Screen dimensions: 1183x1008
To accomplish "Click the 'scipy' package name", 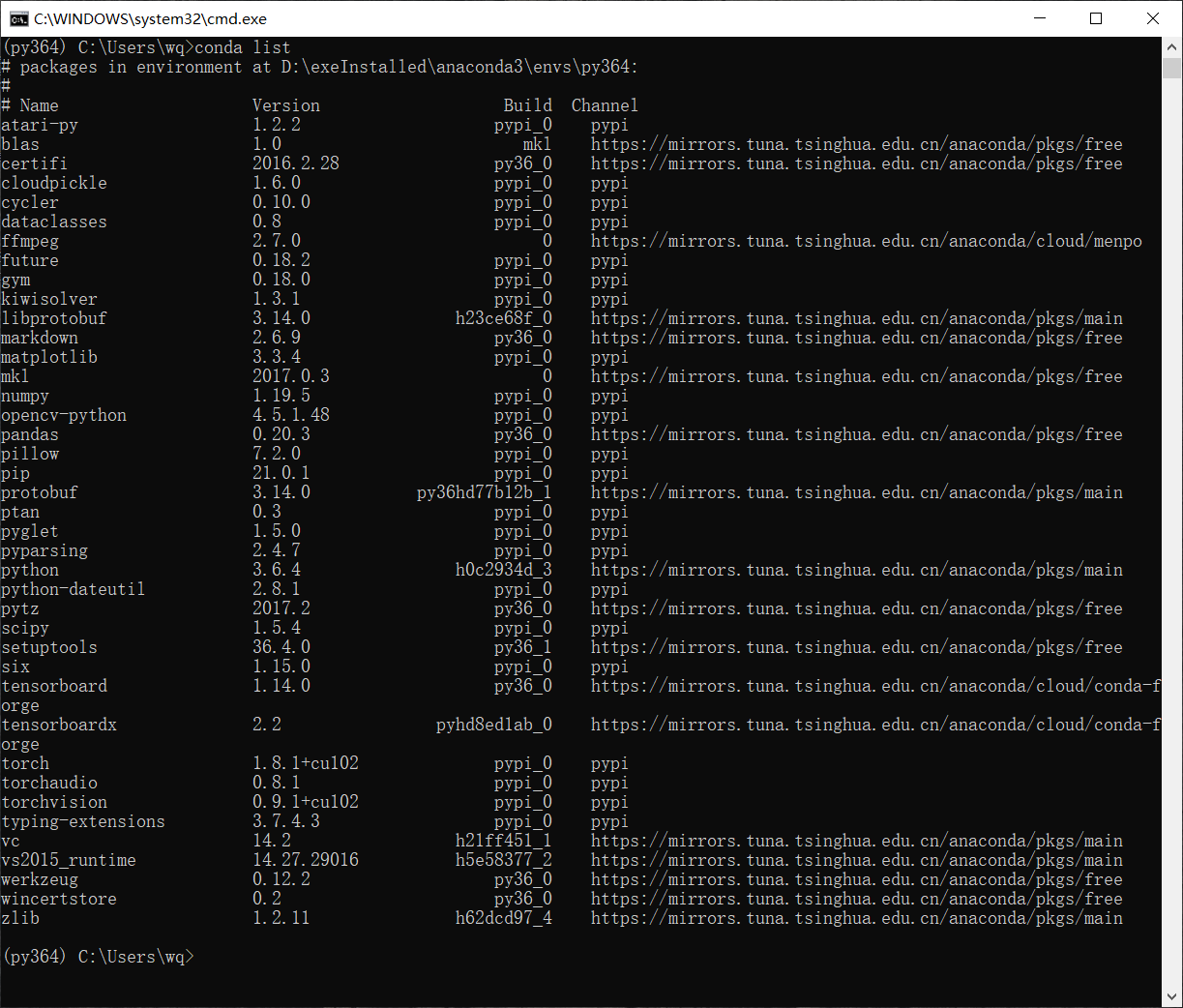I will pos(25,628).
